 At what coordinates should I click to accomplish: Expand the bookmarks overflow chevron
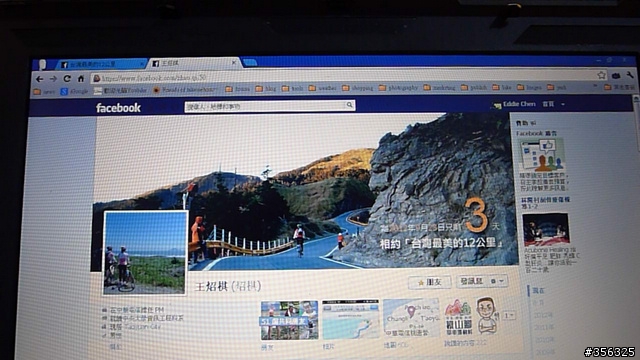(x=595, y=87)
